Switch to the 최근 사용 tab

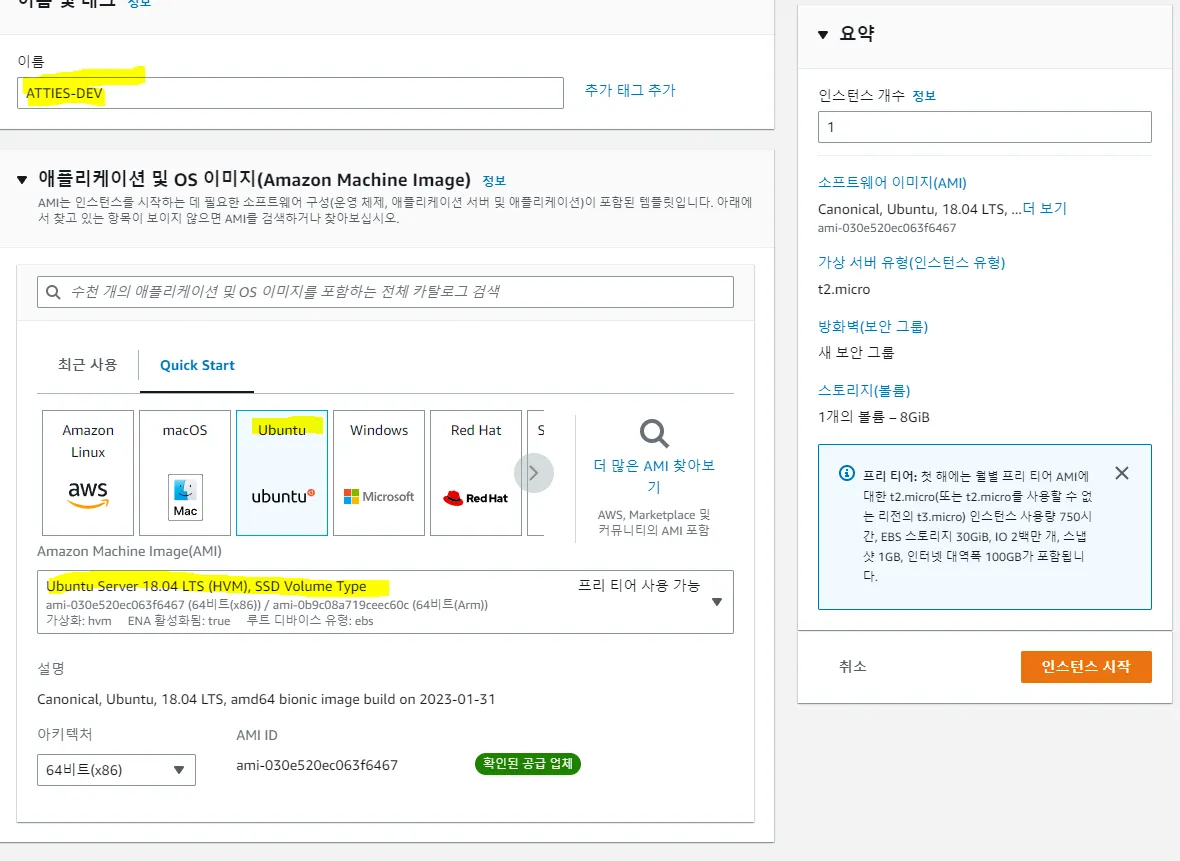pos(88,365)
